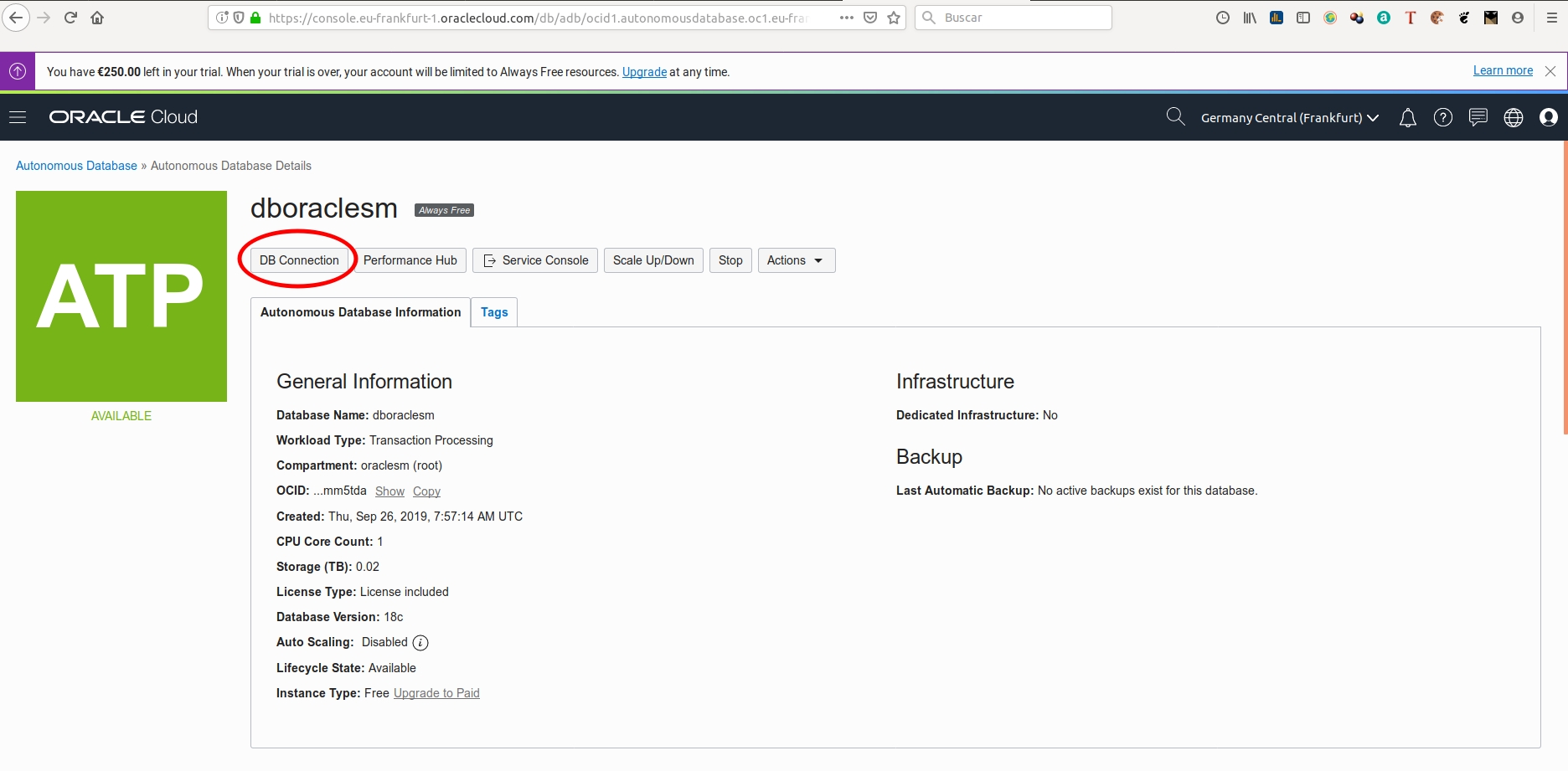Open the language globe icon
Viewport: 1568px width, 771px height.
[x=1514, y=118]
